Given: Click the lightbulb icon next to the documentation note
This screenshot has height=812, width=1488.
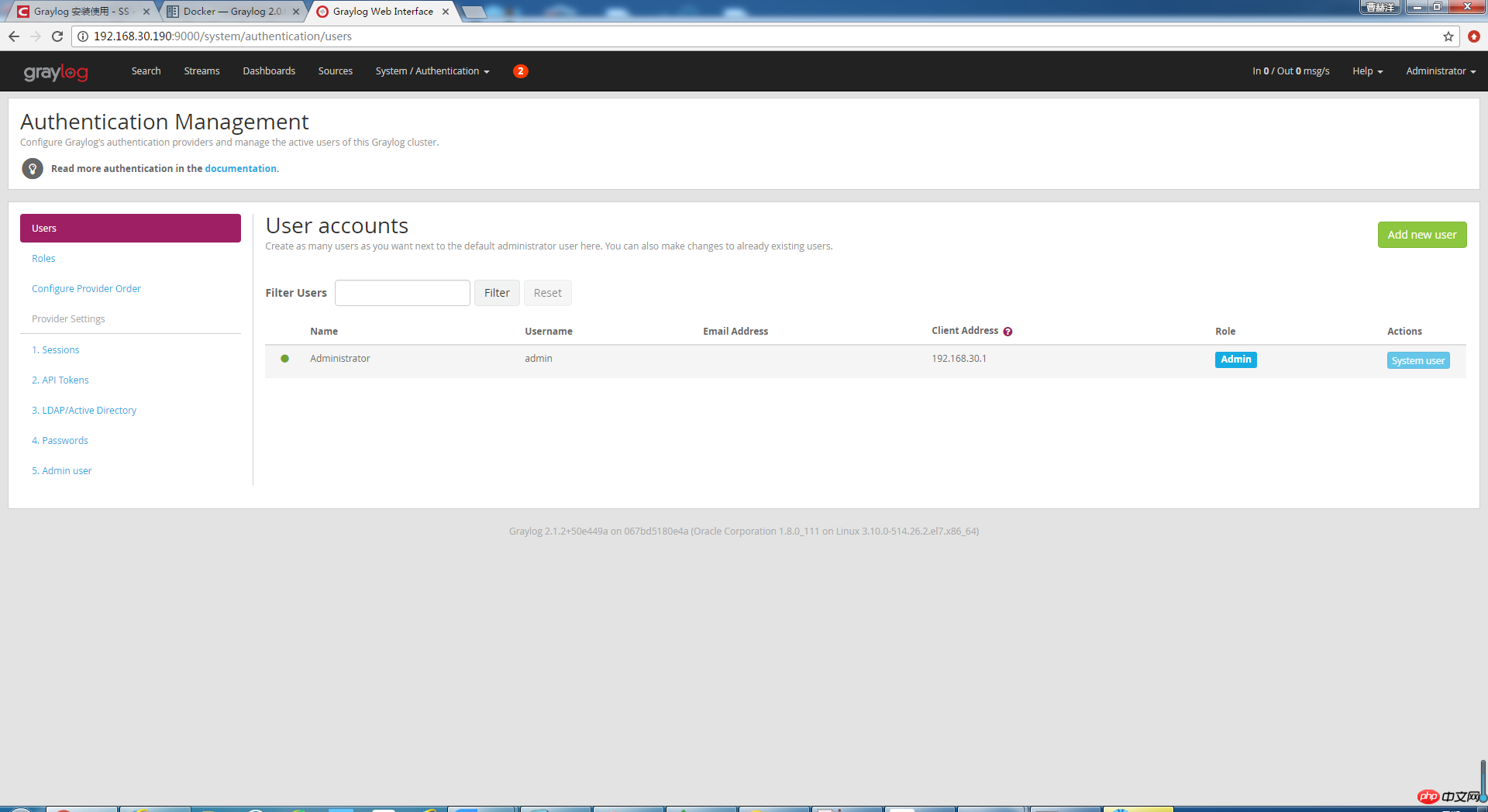Looking at the screenshot, I should tap(32, 168).
